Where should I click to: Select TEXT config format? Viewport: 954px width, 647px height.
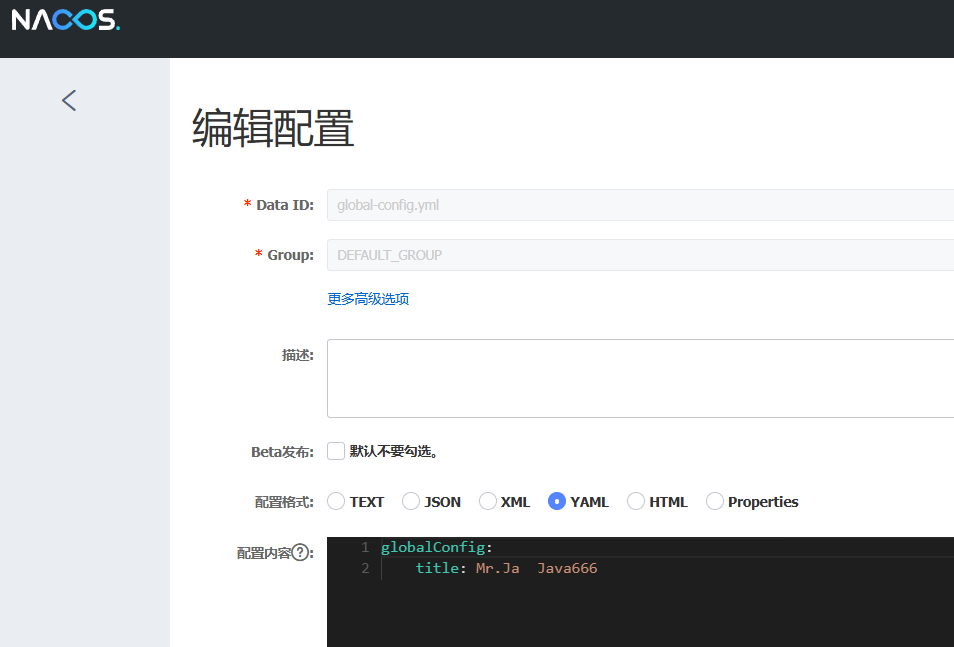click(x=336, y=502)
